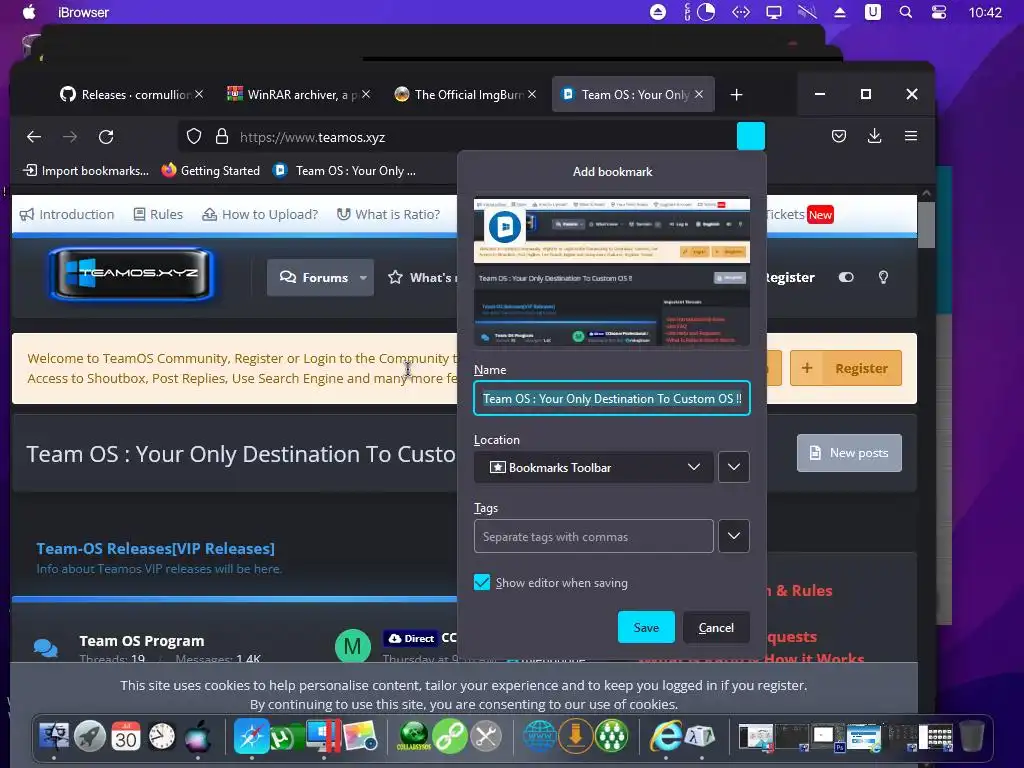
Task: Open the orange download arrow dock icon
Action: pyautogui.click(x=575, y=736)
